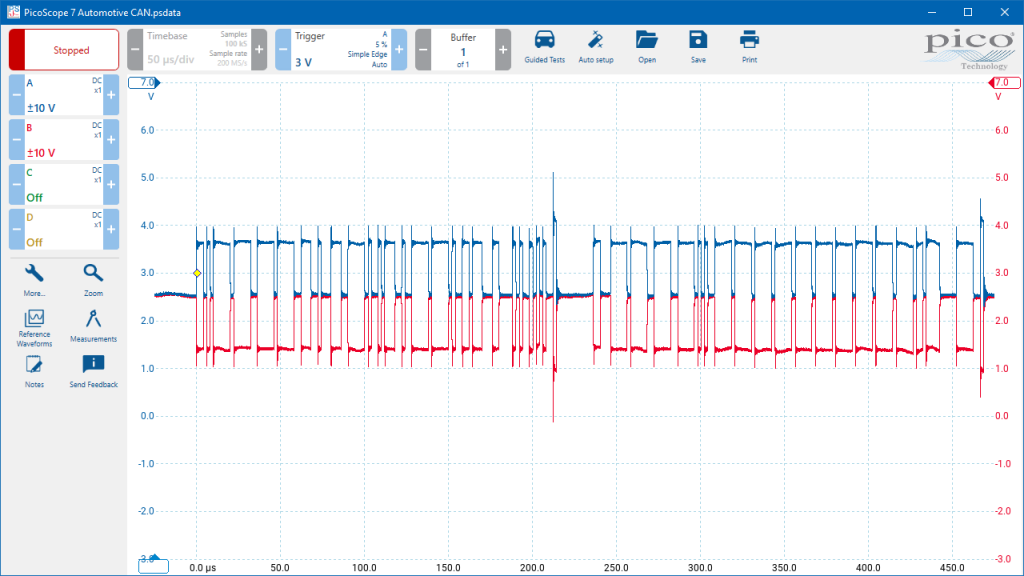Open the Guided Tests car icon
Viewport: 1024px width, 576px height.
pos(544,47)
